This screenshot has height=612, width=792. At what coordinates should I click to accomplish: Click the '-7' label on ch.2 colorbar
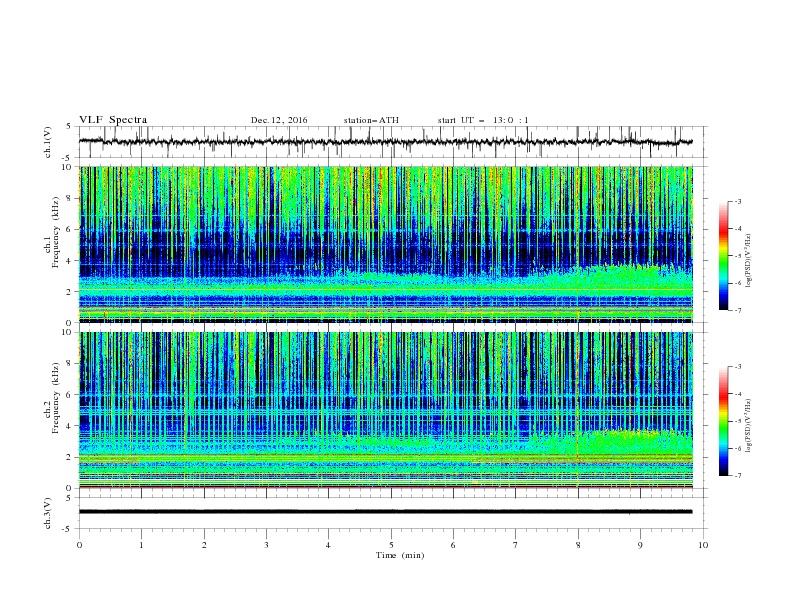[x=738, y=476]
